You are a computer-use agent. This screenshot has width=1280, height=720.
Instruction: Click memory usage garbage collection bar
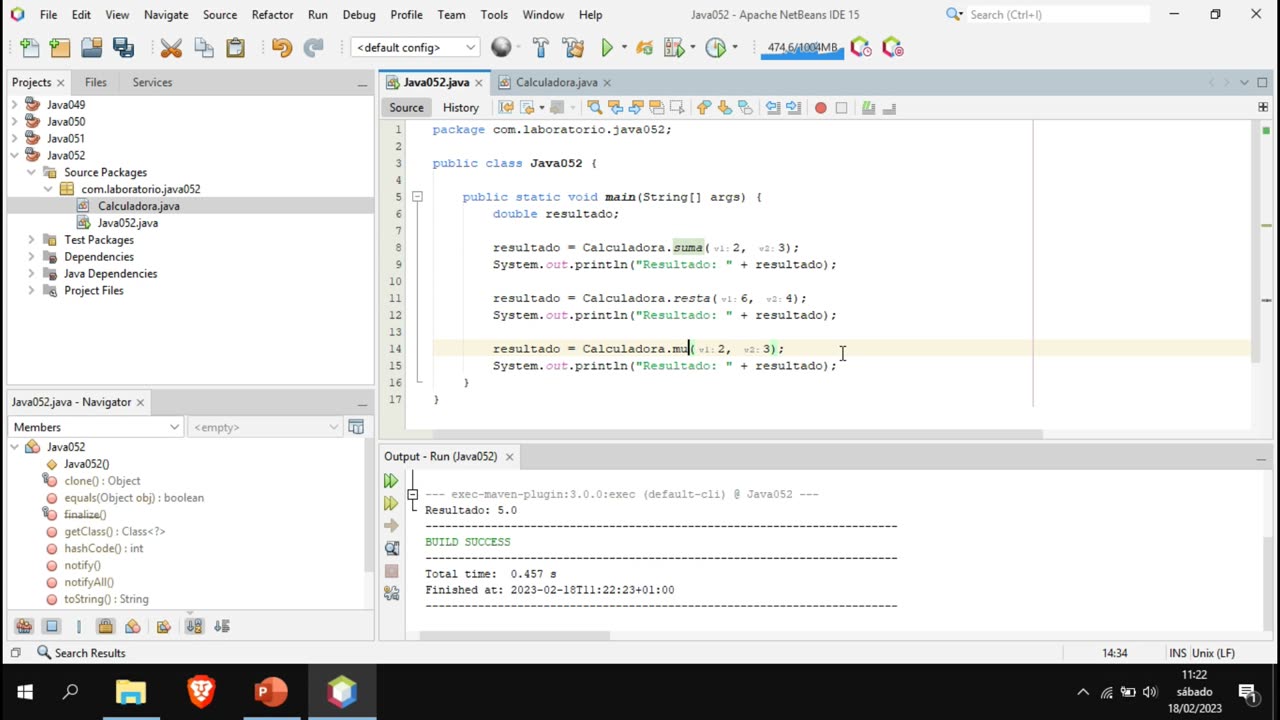click(x=802, y=47)
